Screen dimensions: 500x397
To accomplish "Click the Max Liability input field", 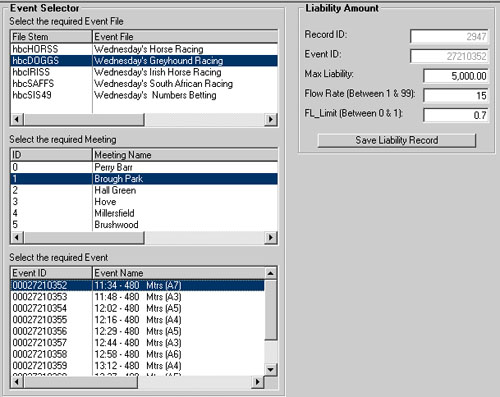I will coord(456,76).
